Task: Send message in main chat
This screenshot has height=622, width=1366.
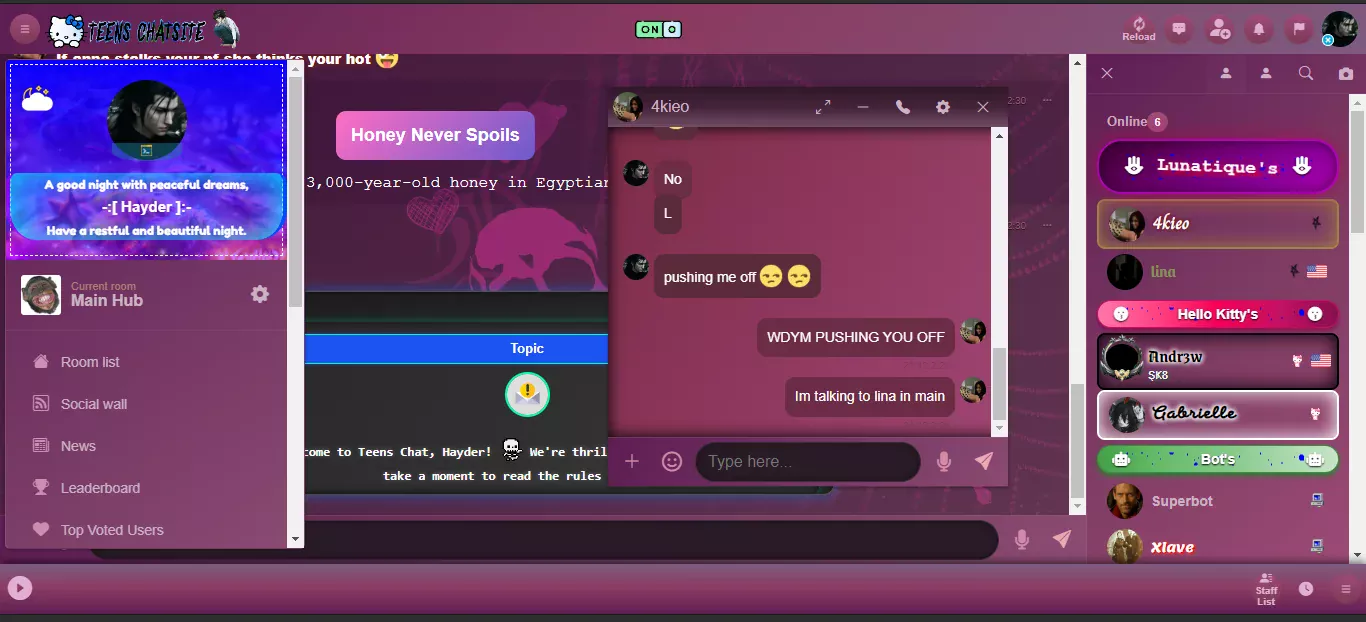Action: click(1062, 539)
